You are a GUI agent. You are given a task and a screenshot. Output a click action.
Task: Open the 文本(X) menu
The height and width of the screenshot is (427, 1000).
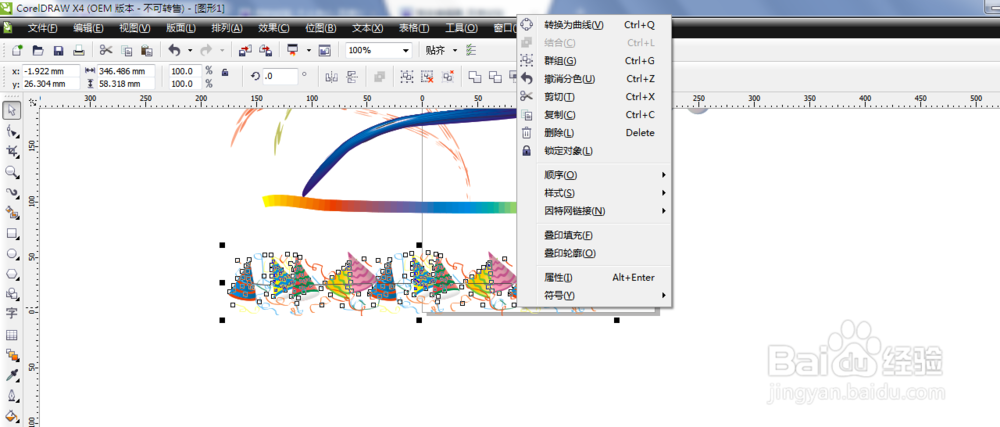click(x=368, y=28)
